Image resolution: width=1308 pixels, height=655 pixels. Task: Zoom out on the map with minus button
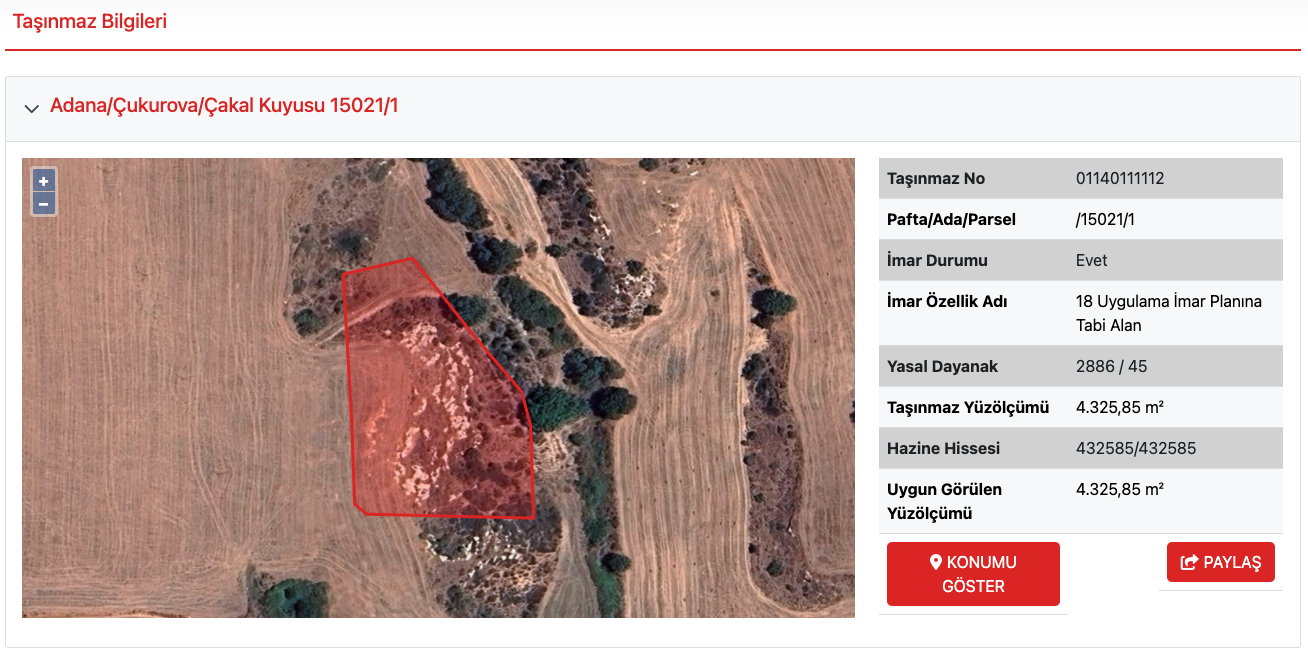coord(44,204)
